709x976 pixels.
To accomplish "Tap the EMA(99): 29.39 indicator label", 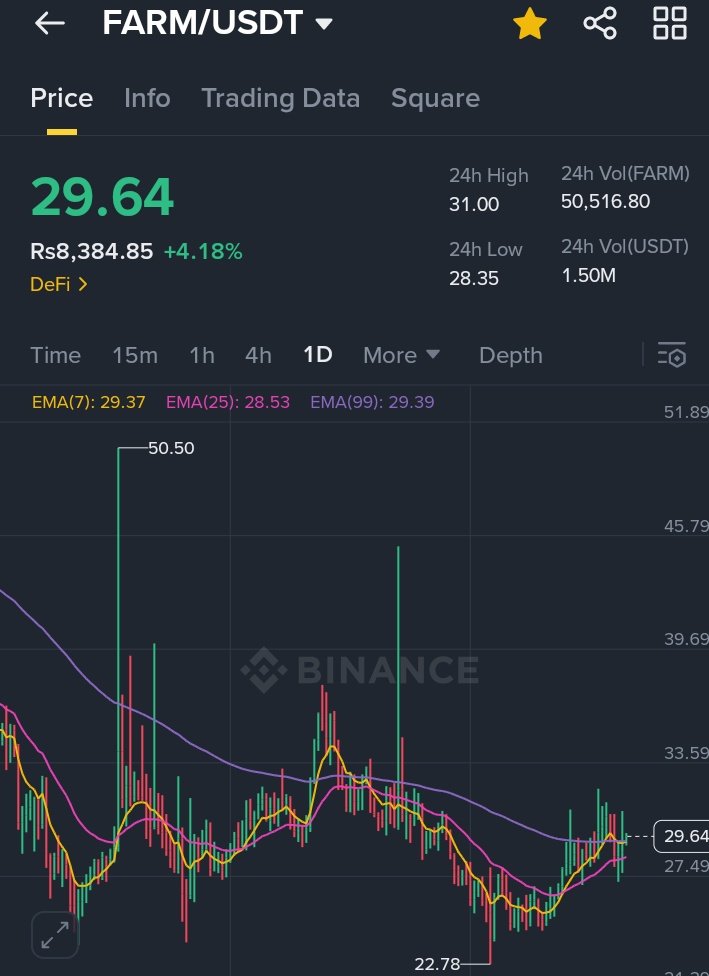I will [x=372, y=402].
